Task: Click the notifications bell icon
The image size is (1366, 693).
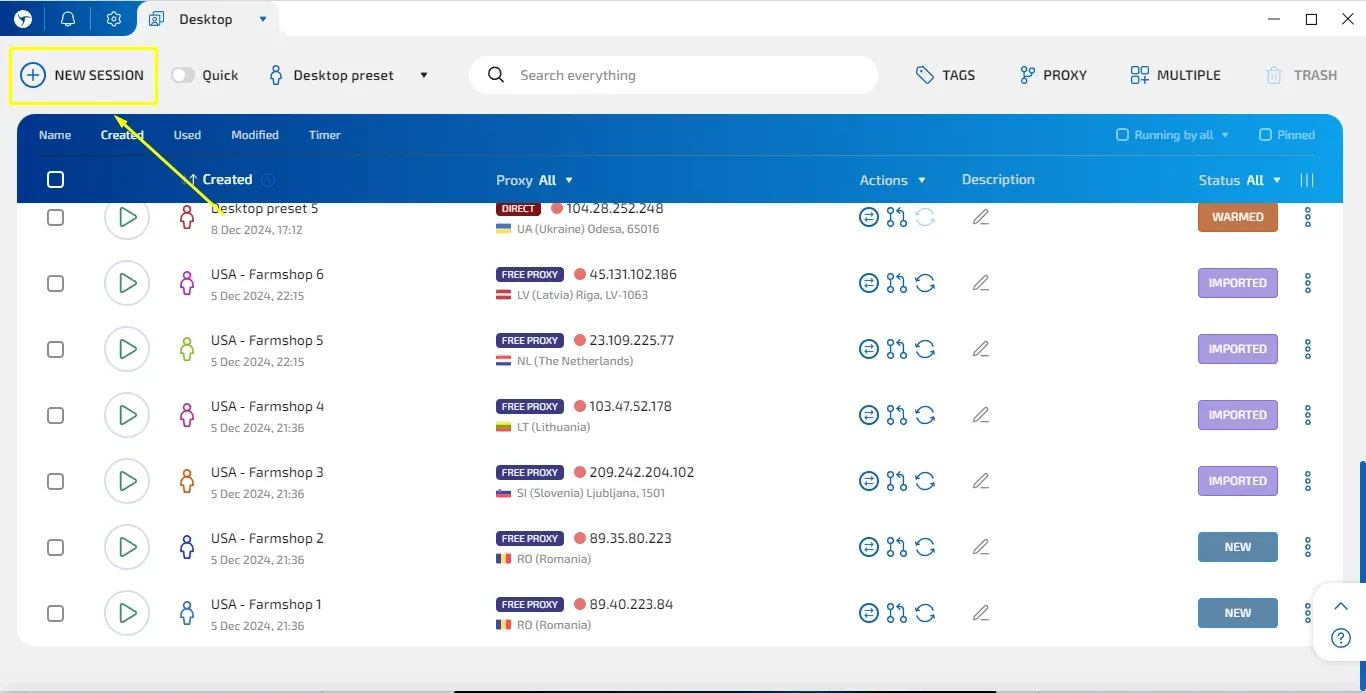Action: click(x=68, y=19)
